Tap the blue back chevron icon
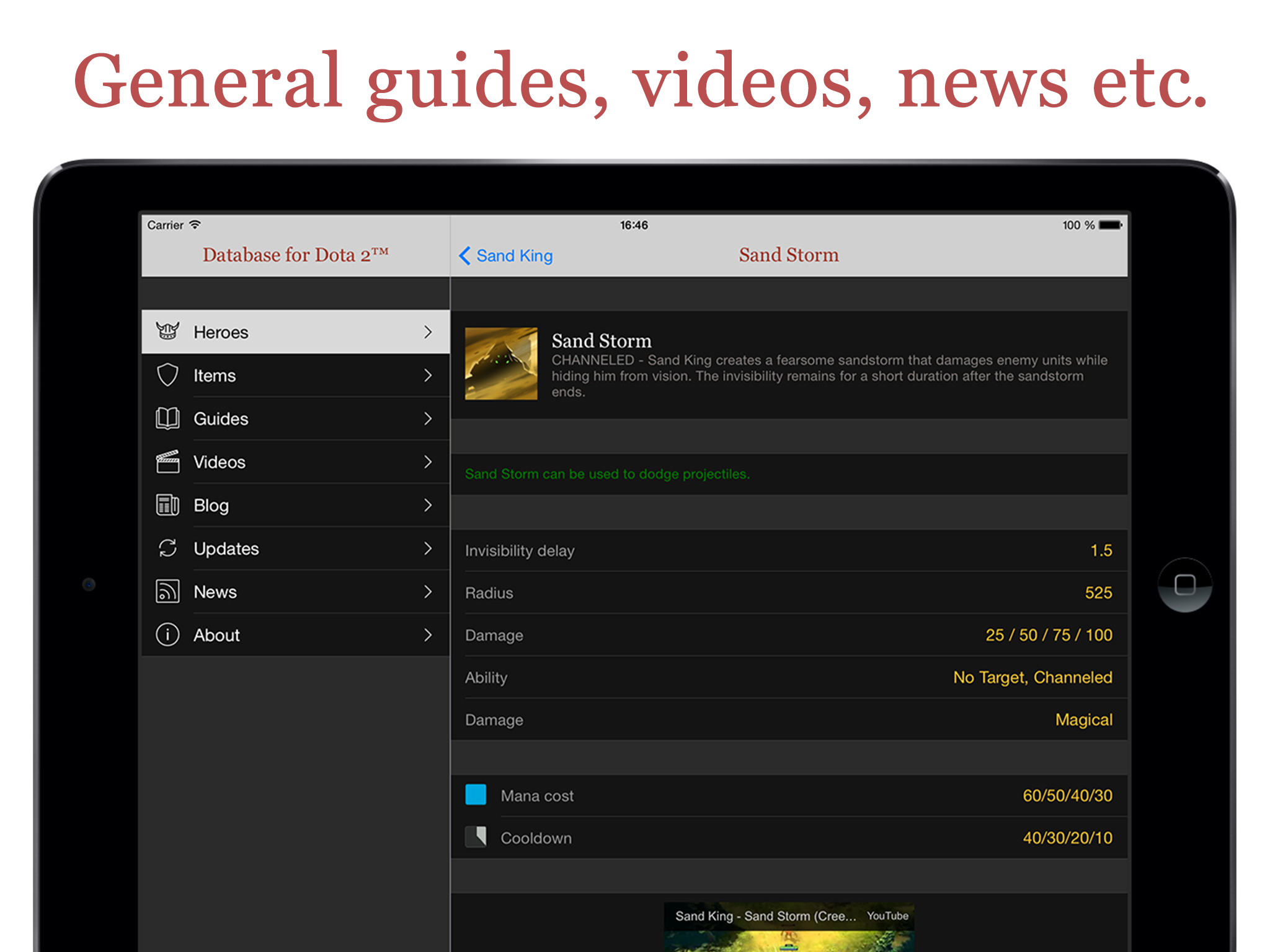 (464, 255)
